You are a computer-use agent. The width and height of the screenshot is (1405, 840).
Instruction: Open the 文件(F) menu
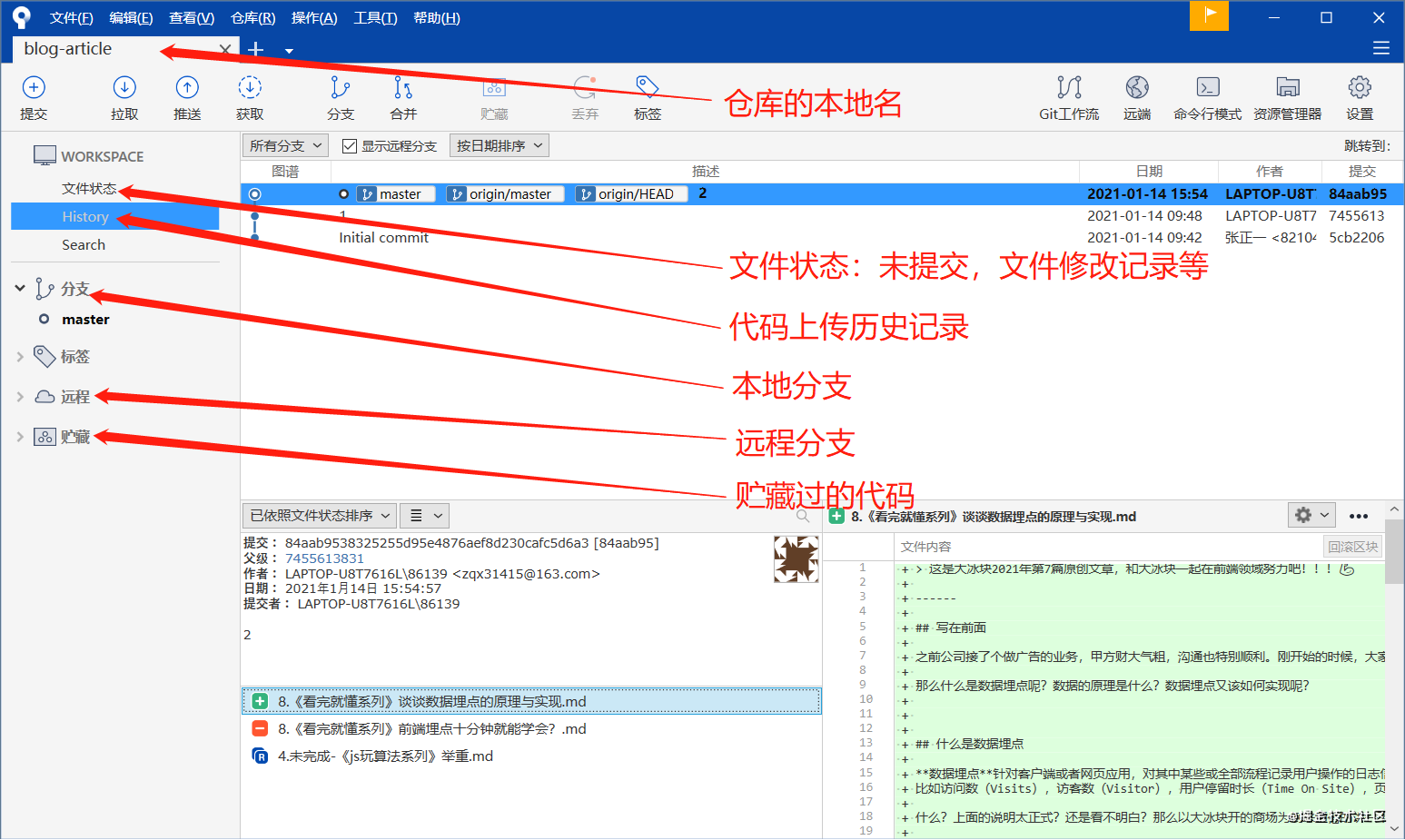[72, 17]
